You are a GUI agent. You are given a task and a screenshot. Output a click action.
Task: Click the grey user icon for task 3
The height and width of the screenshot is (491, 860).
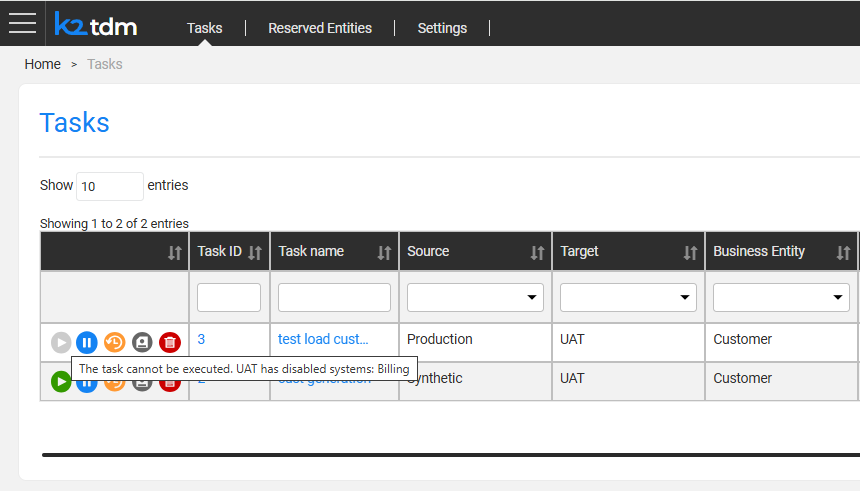142,343
